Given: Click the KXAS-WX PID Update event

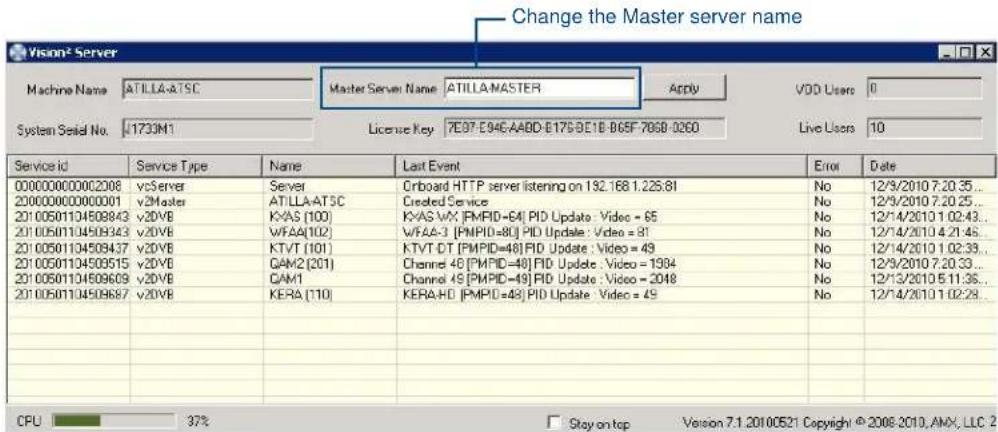Looking at the screenshot, I should (x=530, y=217).
